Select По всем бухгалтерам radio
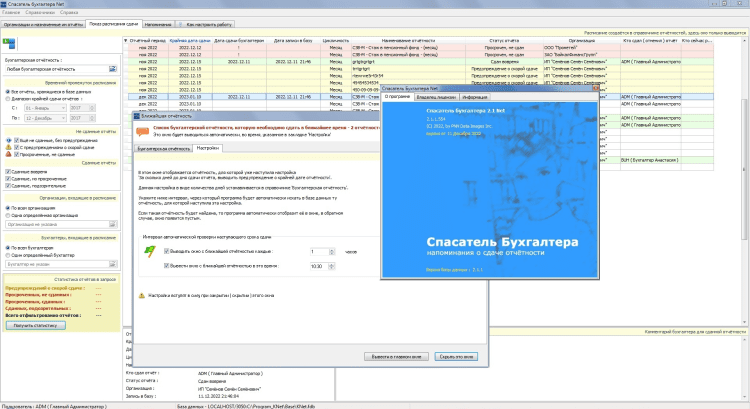This screenshot has height=409, width=750. (x=8, y=248)
